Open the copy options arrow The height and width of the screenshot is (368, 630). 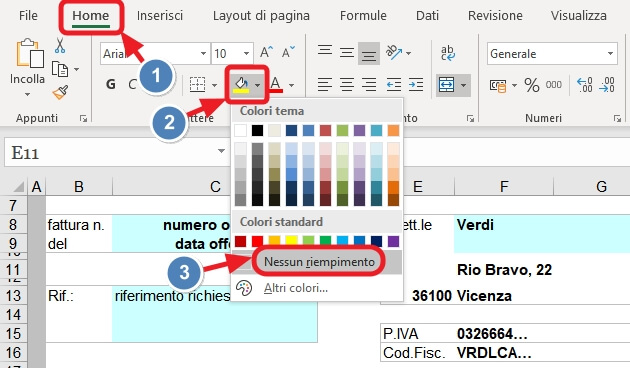point(76,69)
